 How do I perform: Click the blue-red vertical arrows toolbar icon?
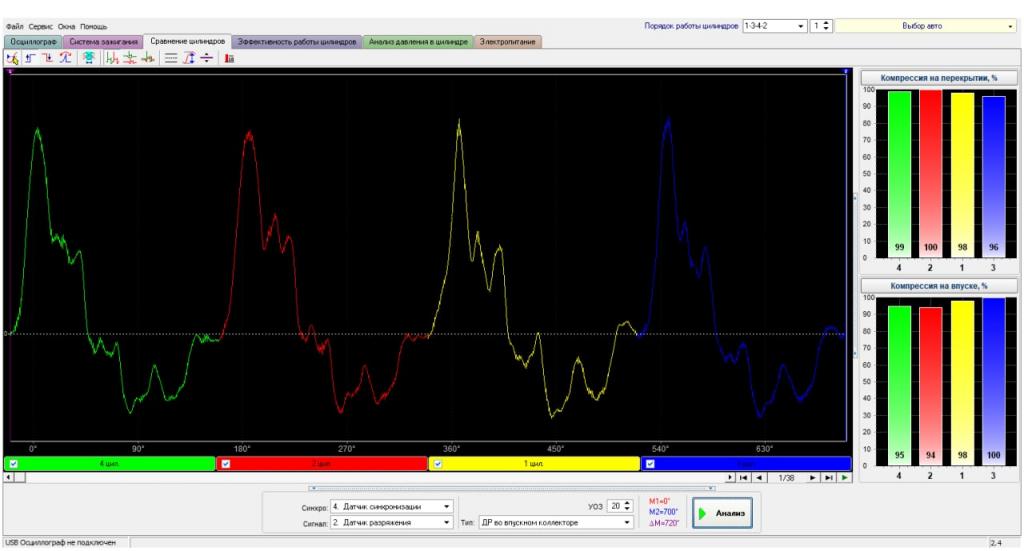coord(189,58)
